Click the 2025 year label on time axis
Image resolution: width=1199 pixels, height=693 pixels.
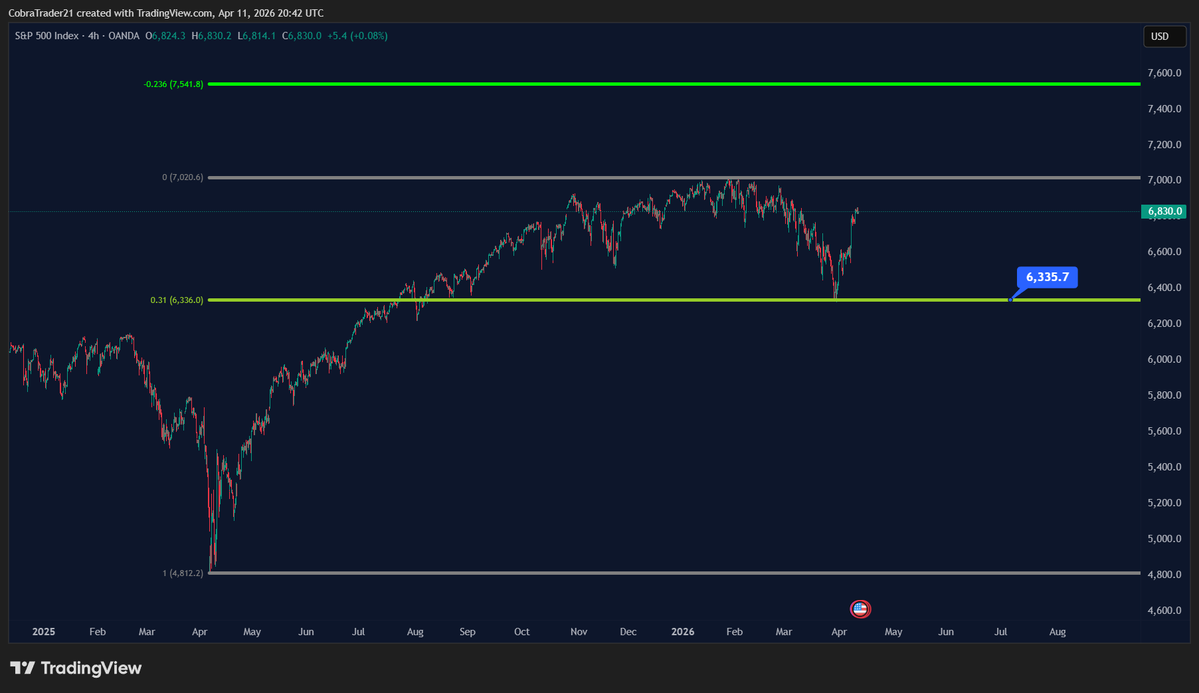[x=44, y=632]
